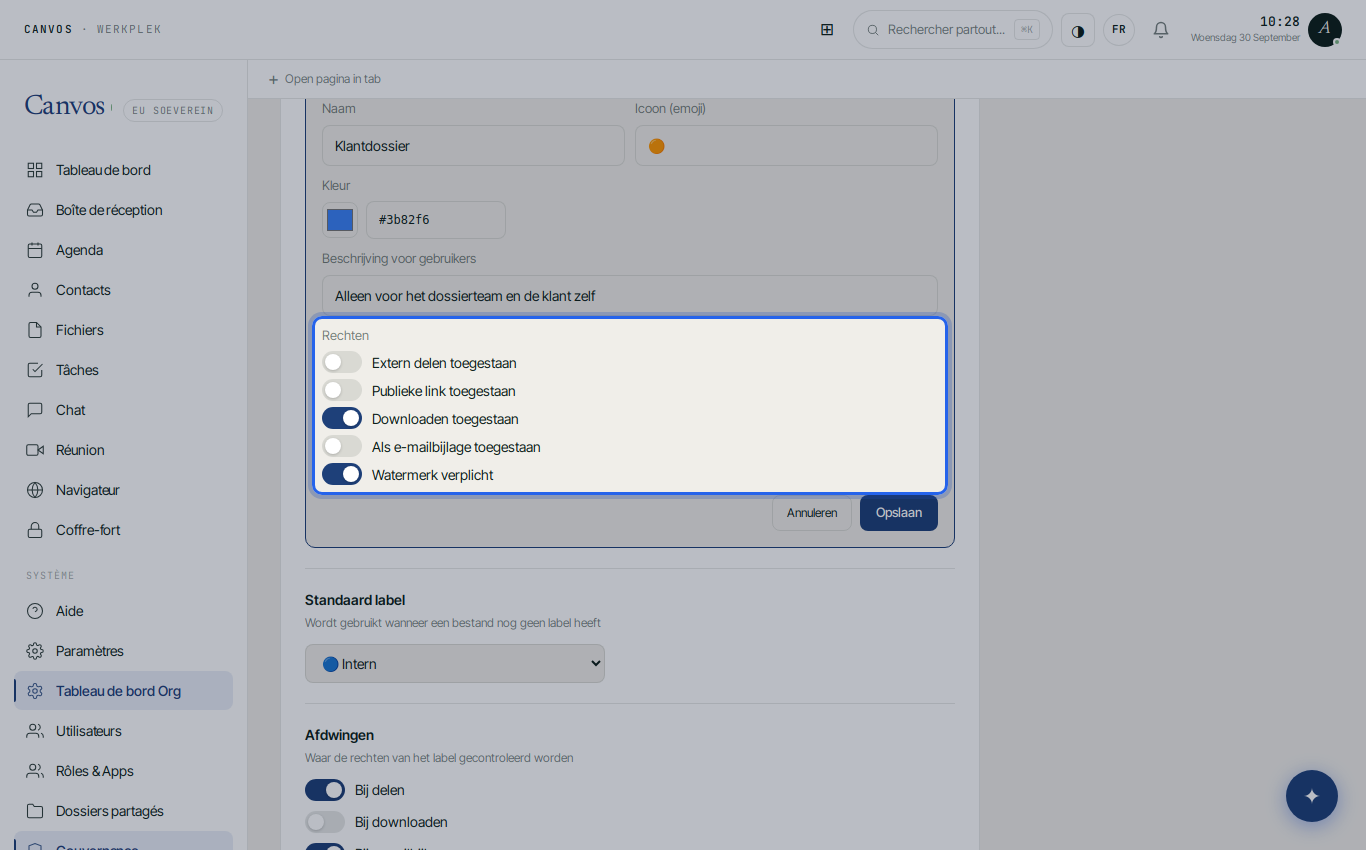Click the Canvos logo

tap(65, 106)
